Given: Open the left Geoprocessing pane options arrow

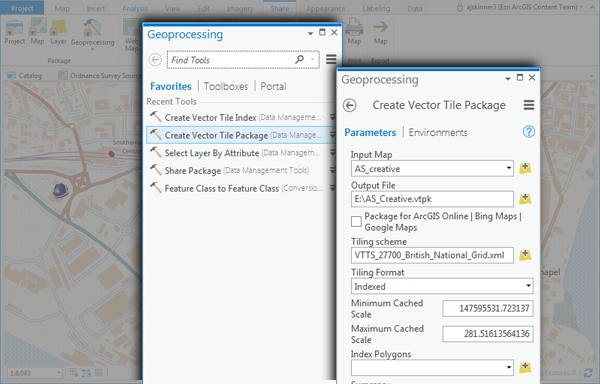Looking at the screenshot, I should pyautogui.click(x=310, y=34).
